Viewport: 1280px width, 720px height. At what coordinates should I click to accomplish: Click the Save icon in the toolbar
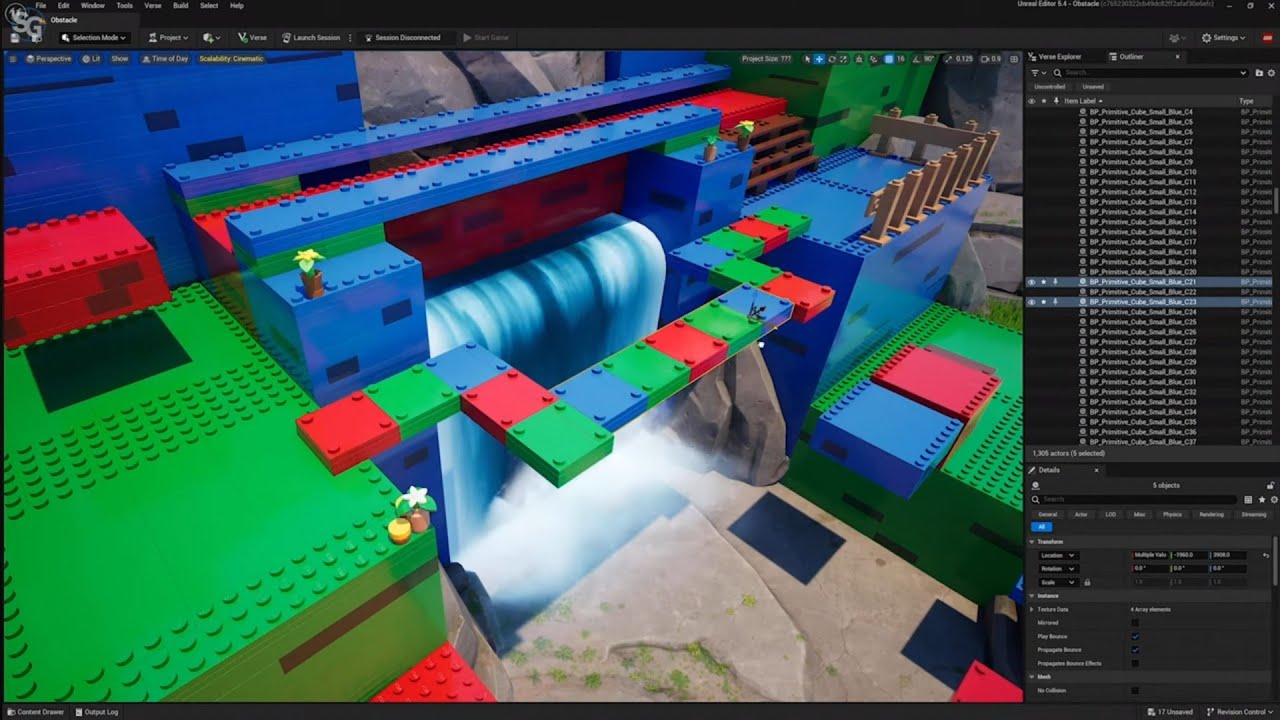(x=15, y=37)
